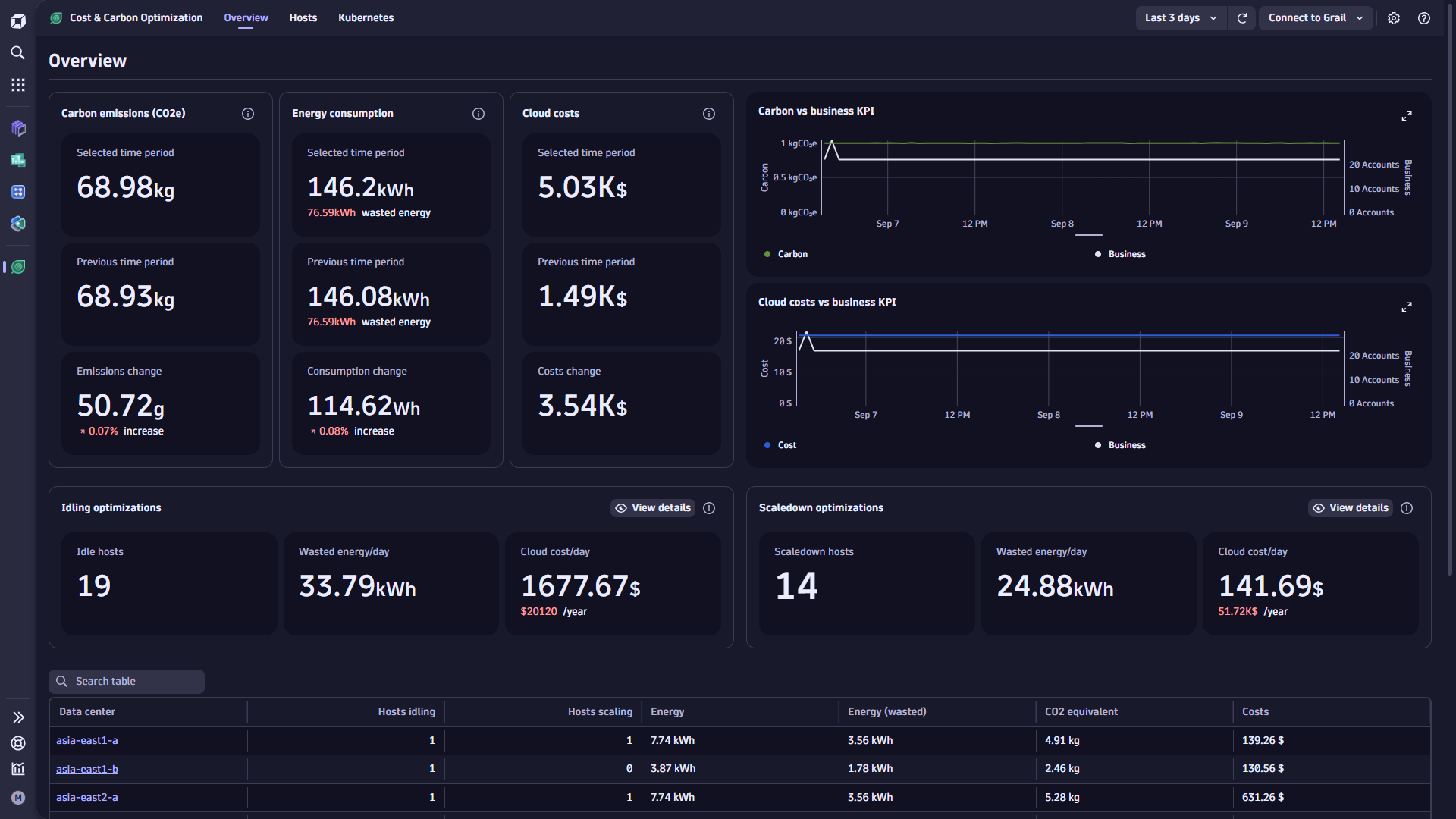The width and height of the screenshot is (1456, 819).
Task: Open the apps grid launcher icon
Action: click(17, 85)
